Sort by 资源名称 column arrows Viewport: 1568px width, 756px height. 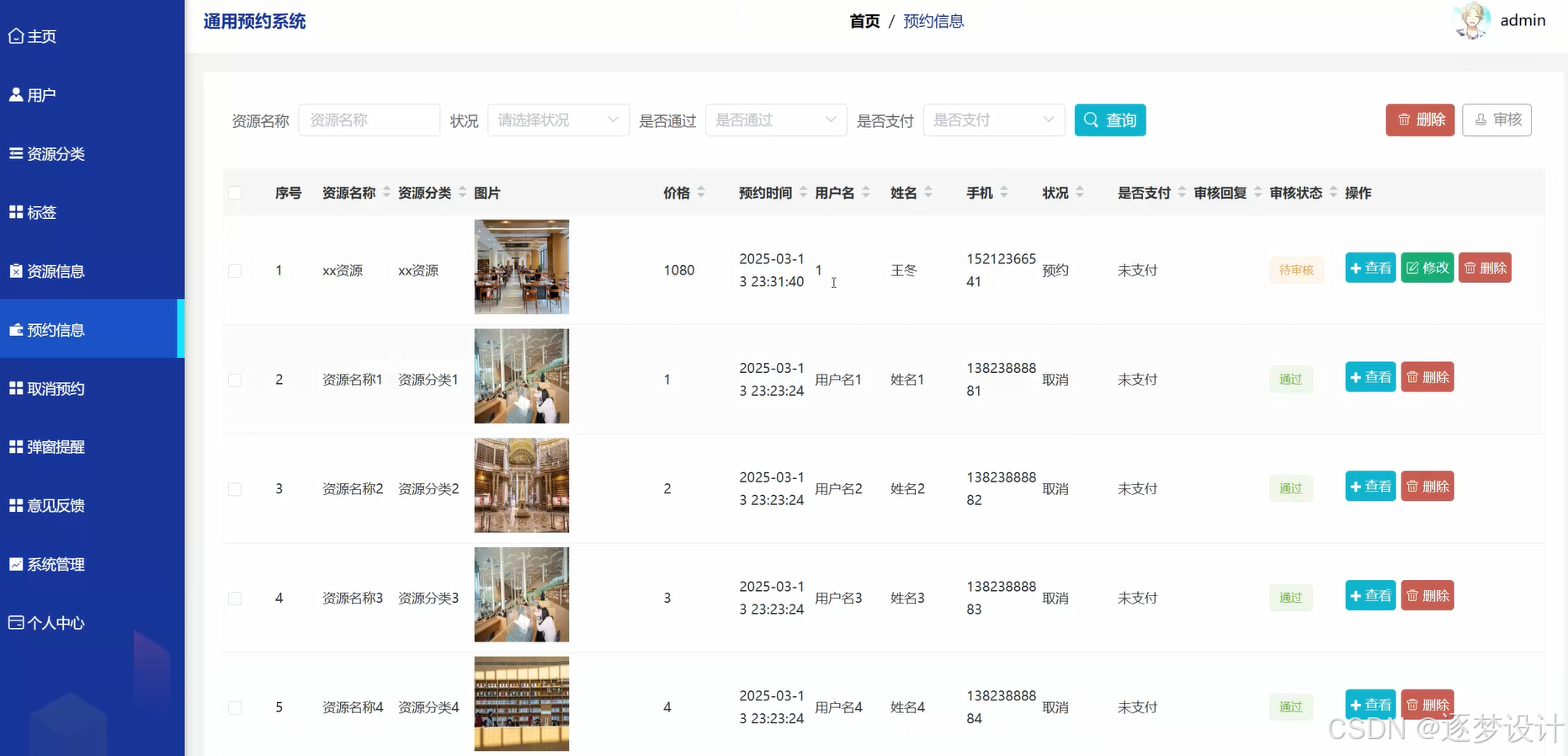coord(386,193)
